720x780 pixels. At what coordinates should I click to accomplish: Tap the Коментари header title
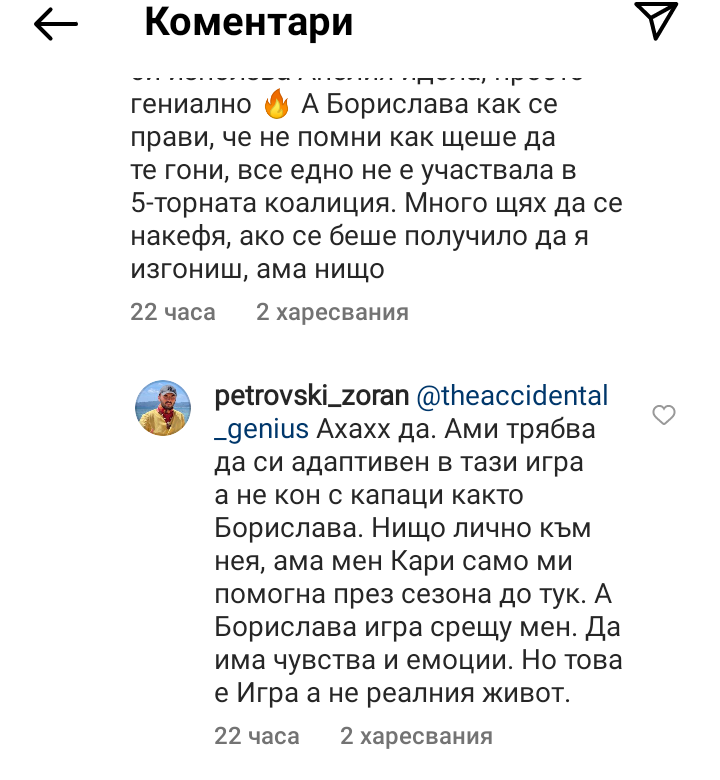point(249,22)
